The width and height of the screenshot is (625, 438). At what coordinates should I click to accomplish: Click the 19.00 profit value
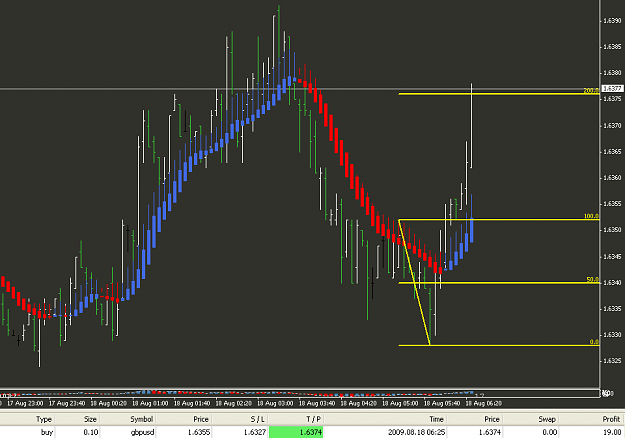tap(612, 432)
